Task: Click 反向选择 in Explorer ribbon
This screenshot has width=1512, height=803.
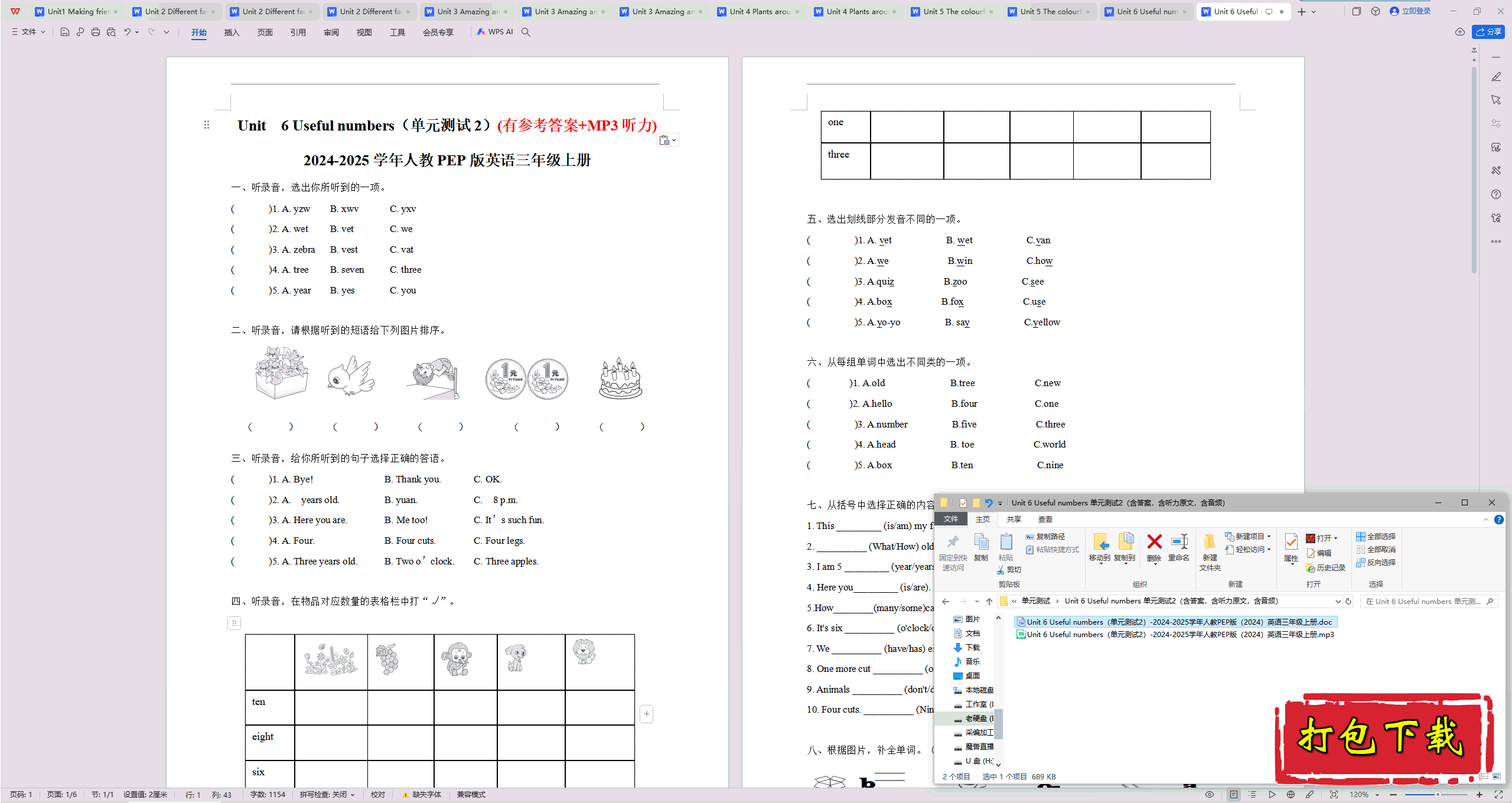Action: pos(1376,563)
